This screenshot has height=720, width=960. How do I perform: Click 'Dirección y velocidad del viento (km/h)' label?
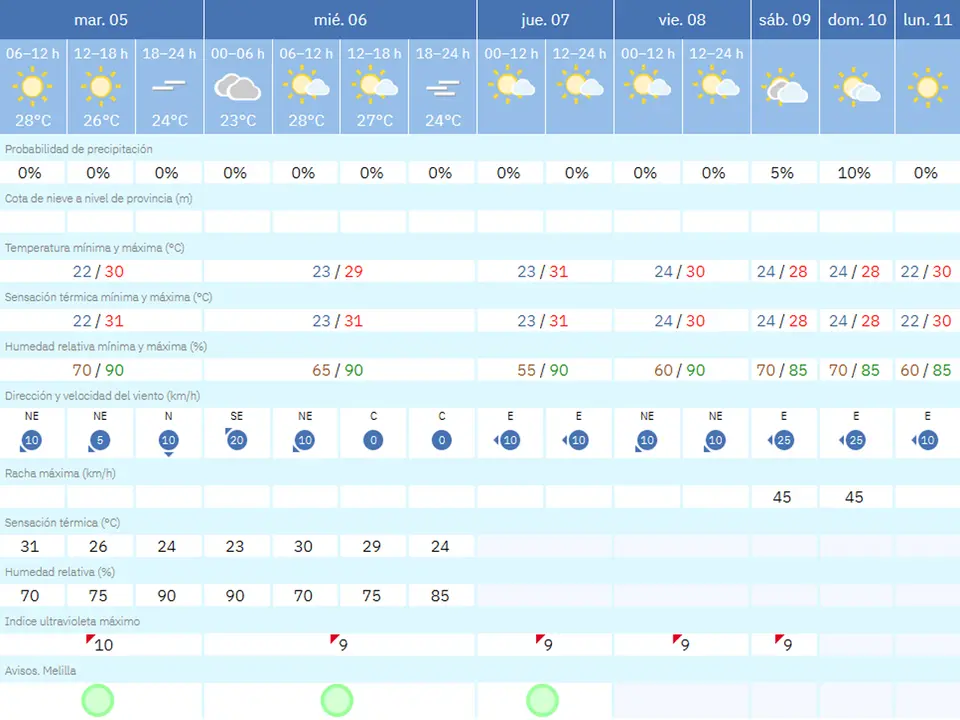pyautogui.click(x=102, y=396)
